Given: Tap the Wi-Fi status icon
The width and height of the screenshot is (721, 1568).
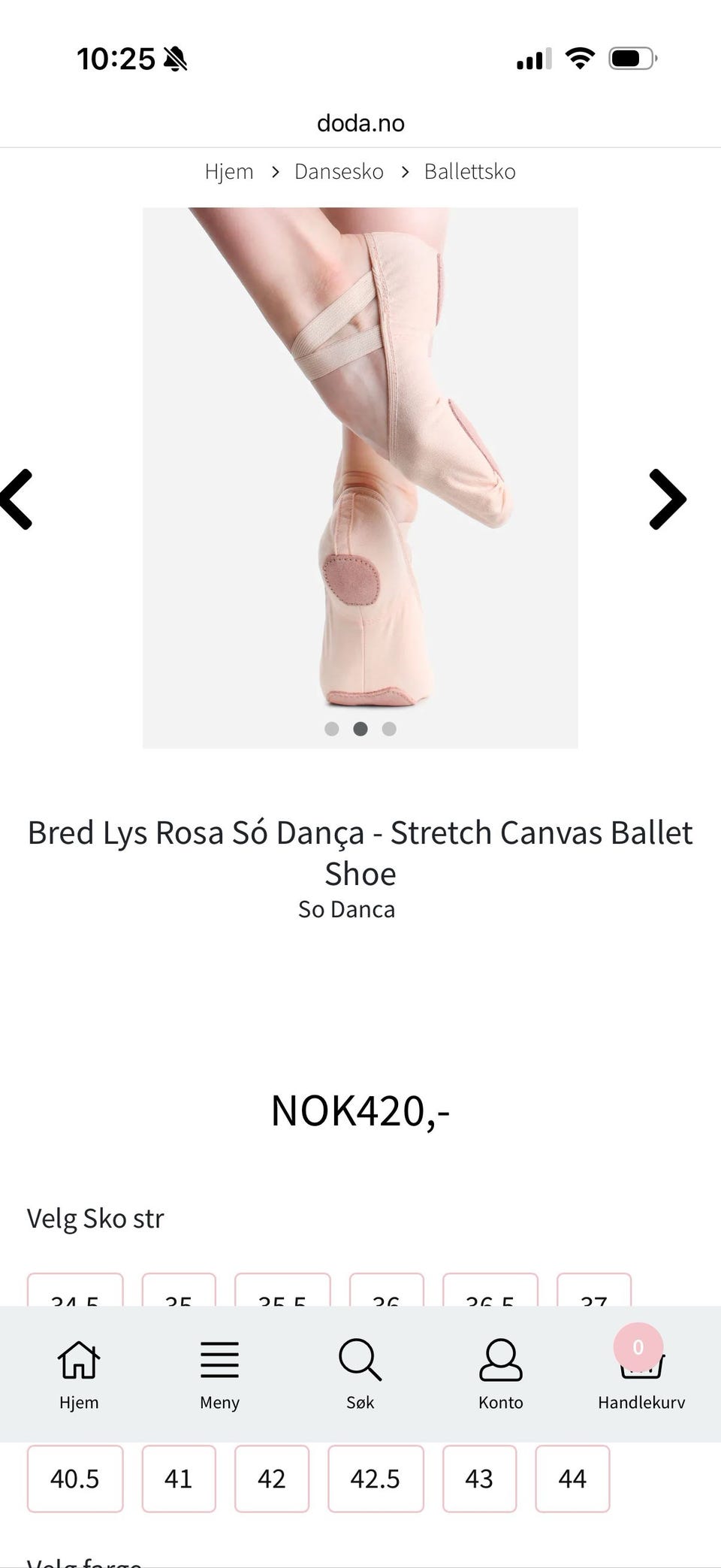Looking at the screenshot, I should click(x=579, y=58).
